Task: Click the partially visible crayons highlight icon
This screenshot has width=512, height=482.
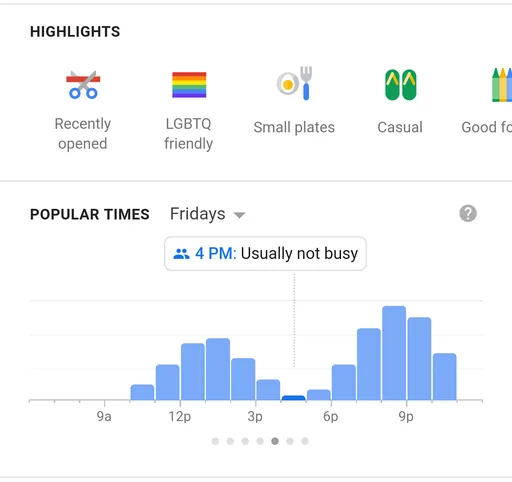Action: [502, 85]
